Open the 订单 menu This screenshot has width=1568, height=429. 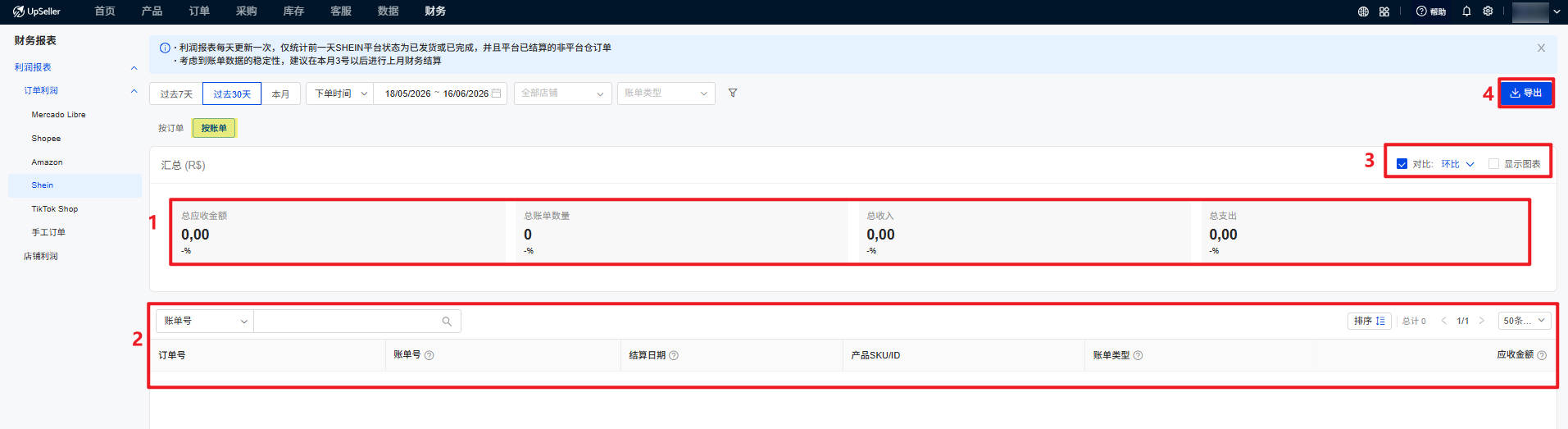coord(199,11)
